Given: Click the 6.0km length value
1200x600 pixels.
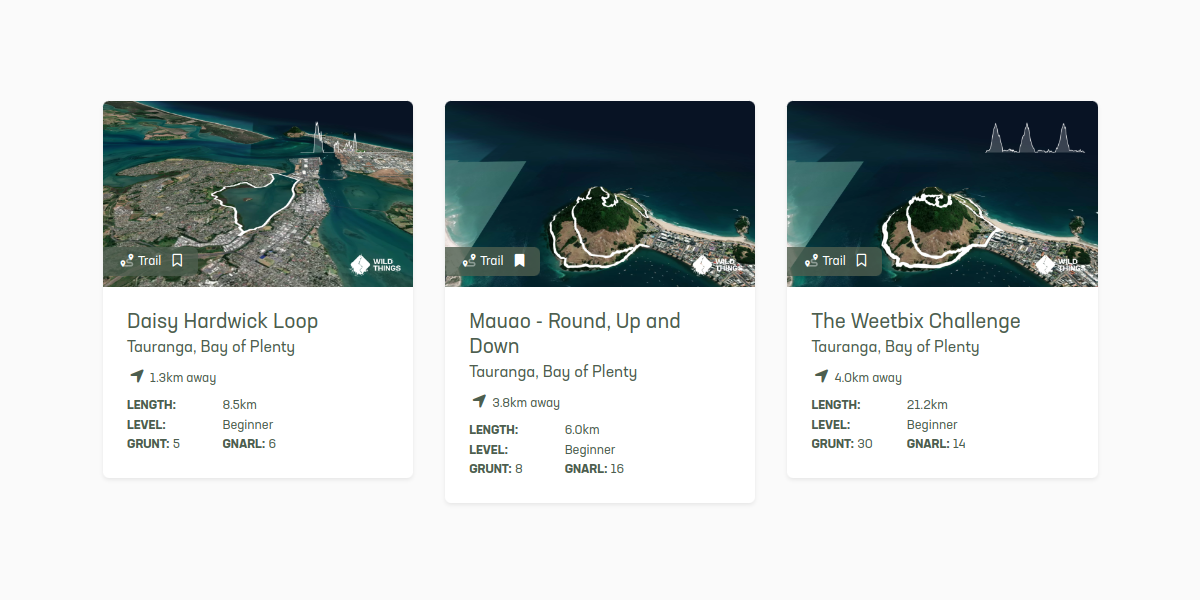Looking at the screenshot, I should coord(582,430).
